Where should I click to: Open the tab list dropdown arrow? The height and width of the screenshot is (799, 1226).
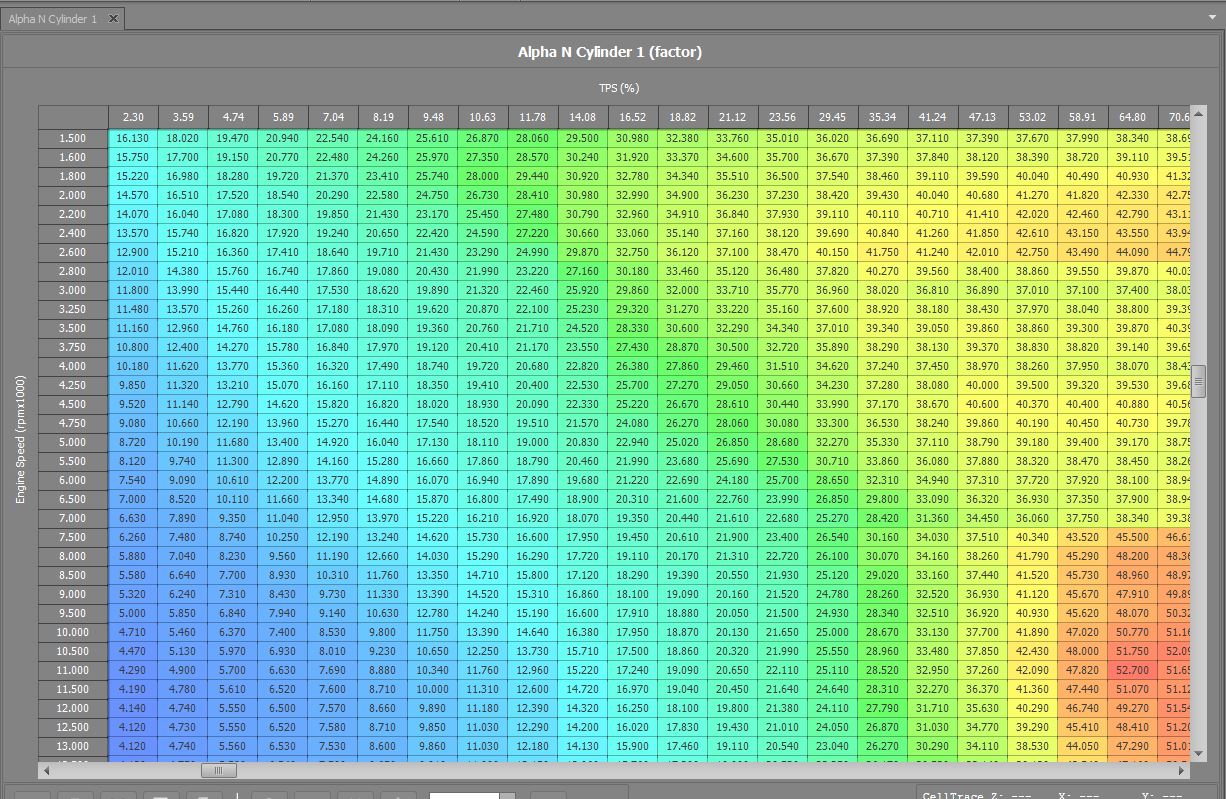click(1212, 18)
